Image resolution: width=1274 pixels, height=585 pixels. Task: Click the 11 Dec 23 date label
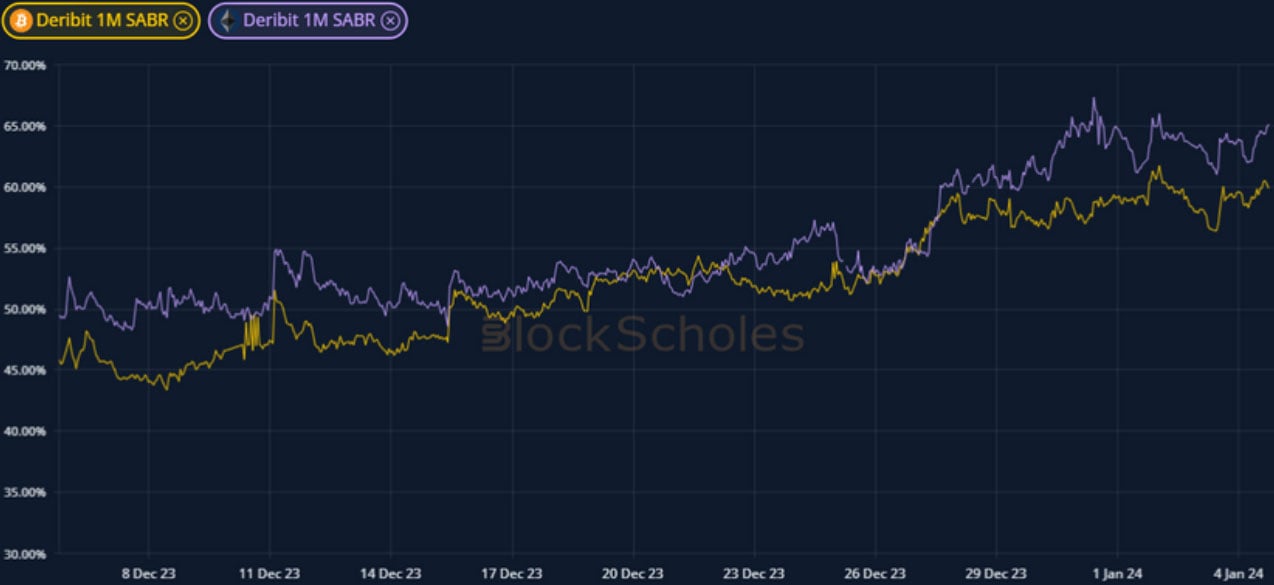click(x=269, y=573)
